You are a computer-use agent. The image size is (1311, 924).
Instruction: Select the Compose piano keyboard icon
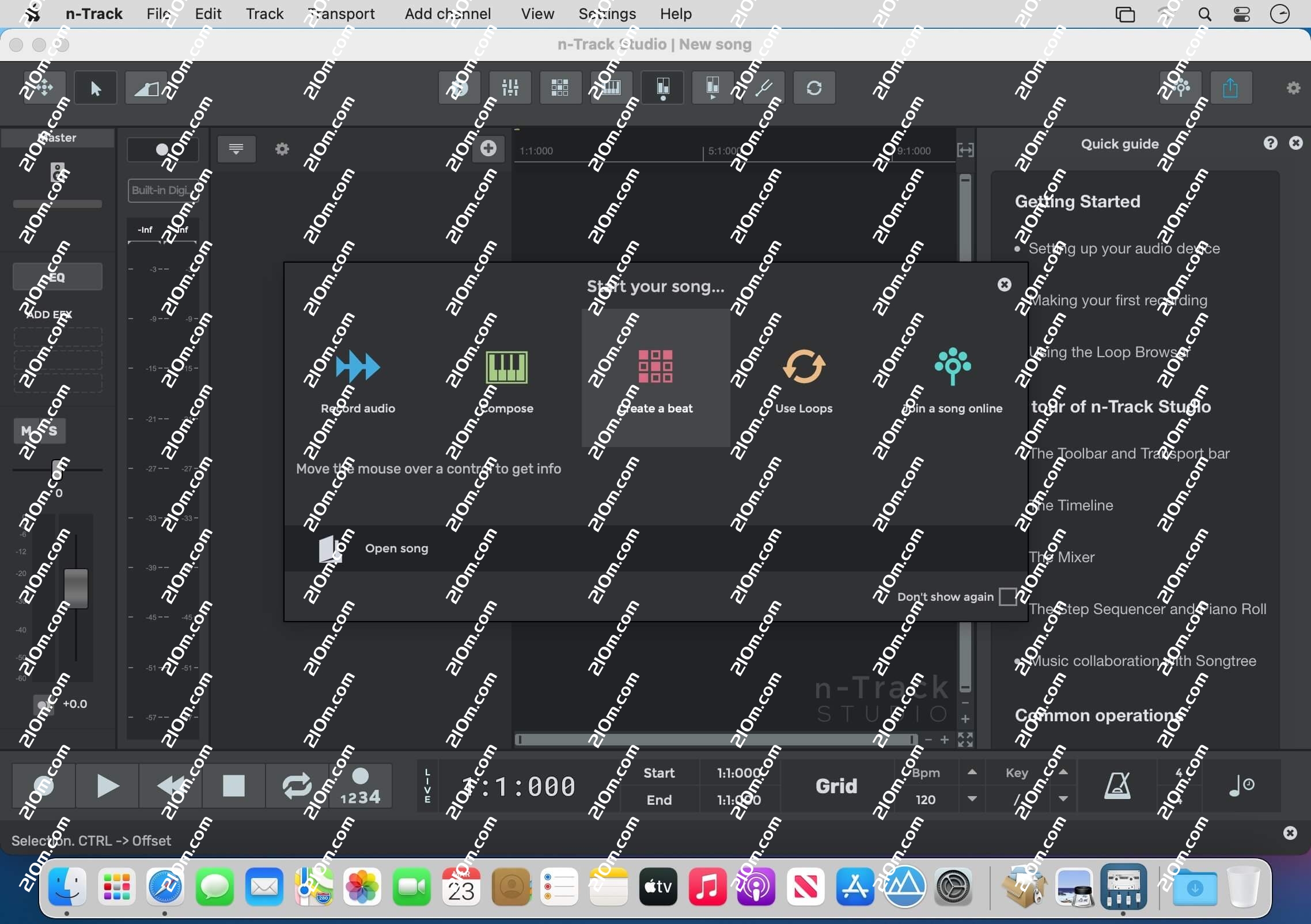(506, 366)
